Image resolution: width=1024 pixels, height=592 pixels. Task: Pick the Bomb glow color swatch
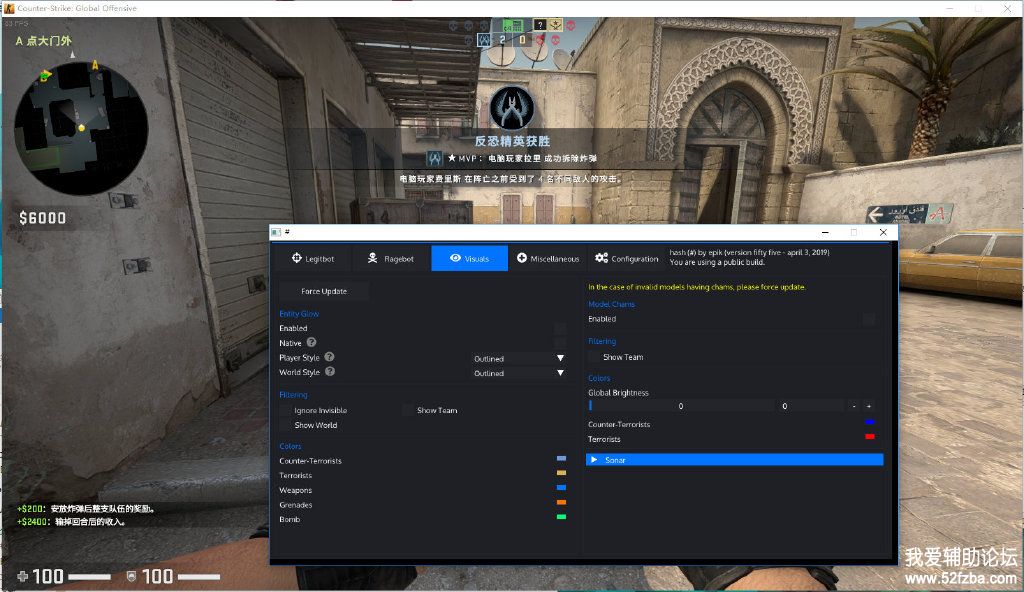coord(561,517)
